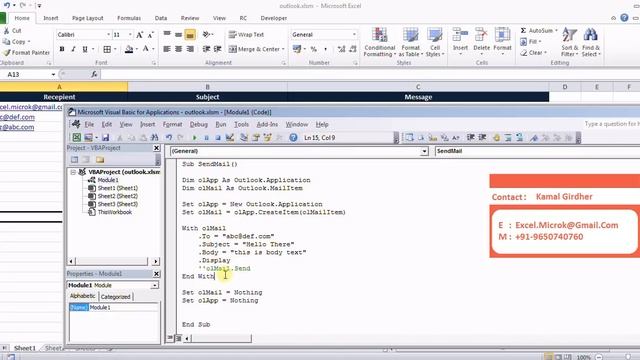The image size is (640, 360).
Task: Click the View Microsoft Excel icon in VBA toolbar
Action: click(x=77, y=138)
